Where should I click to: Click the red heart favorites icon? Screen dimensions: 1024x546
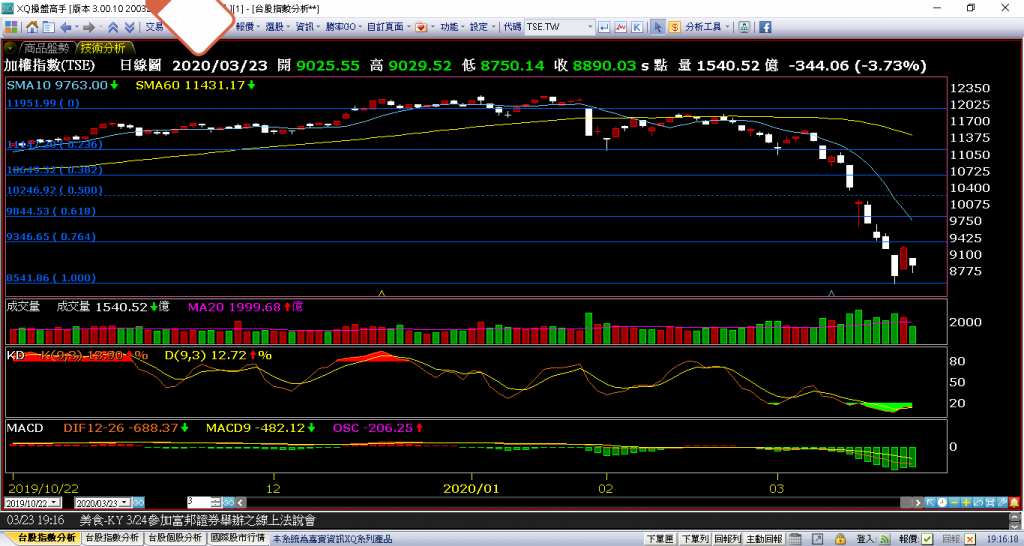coord(420,27)
